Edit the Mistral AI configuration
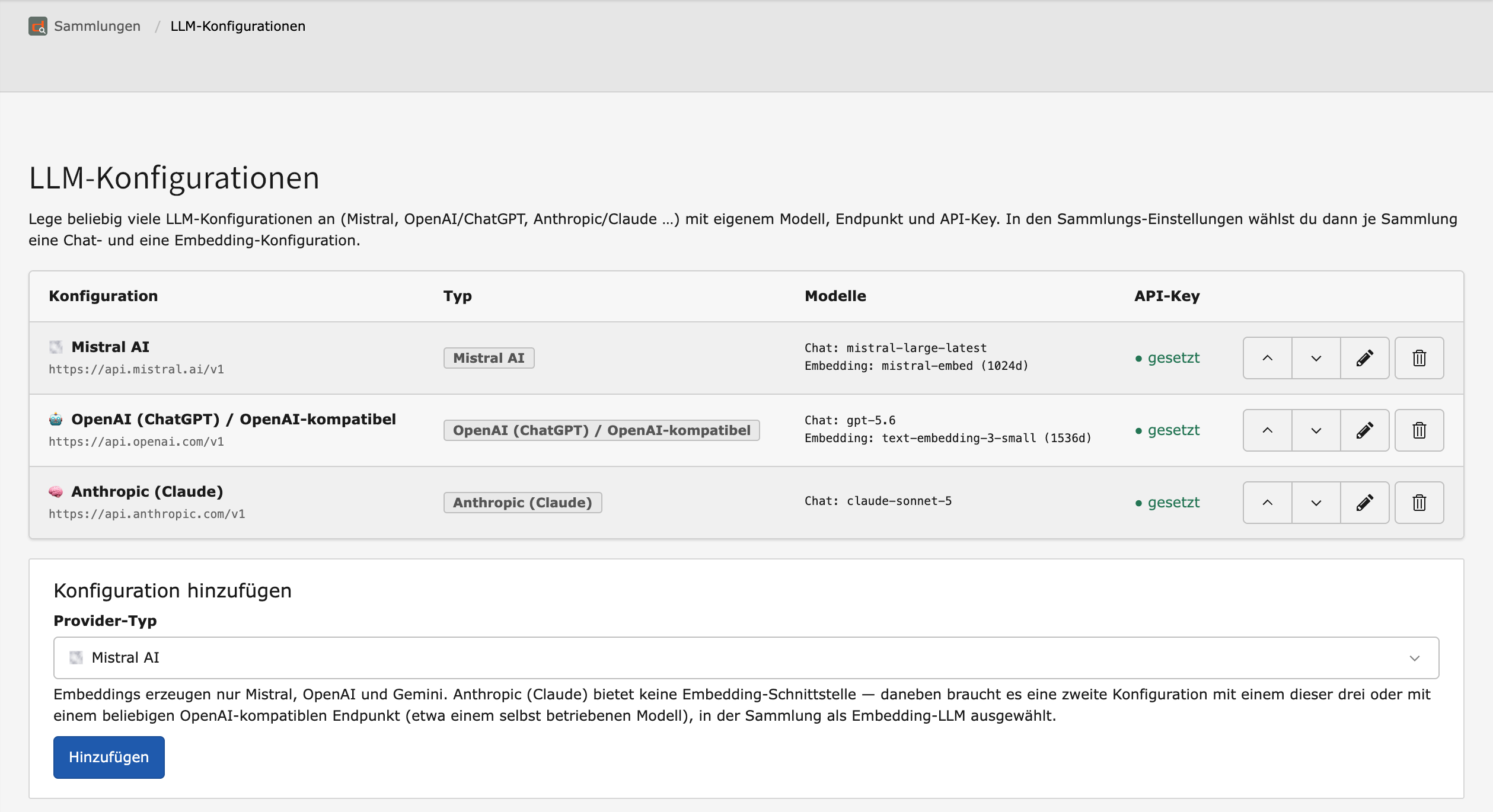 click(1364, 358)
